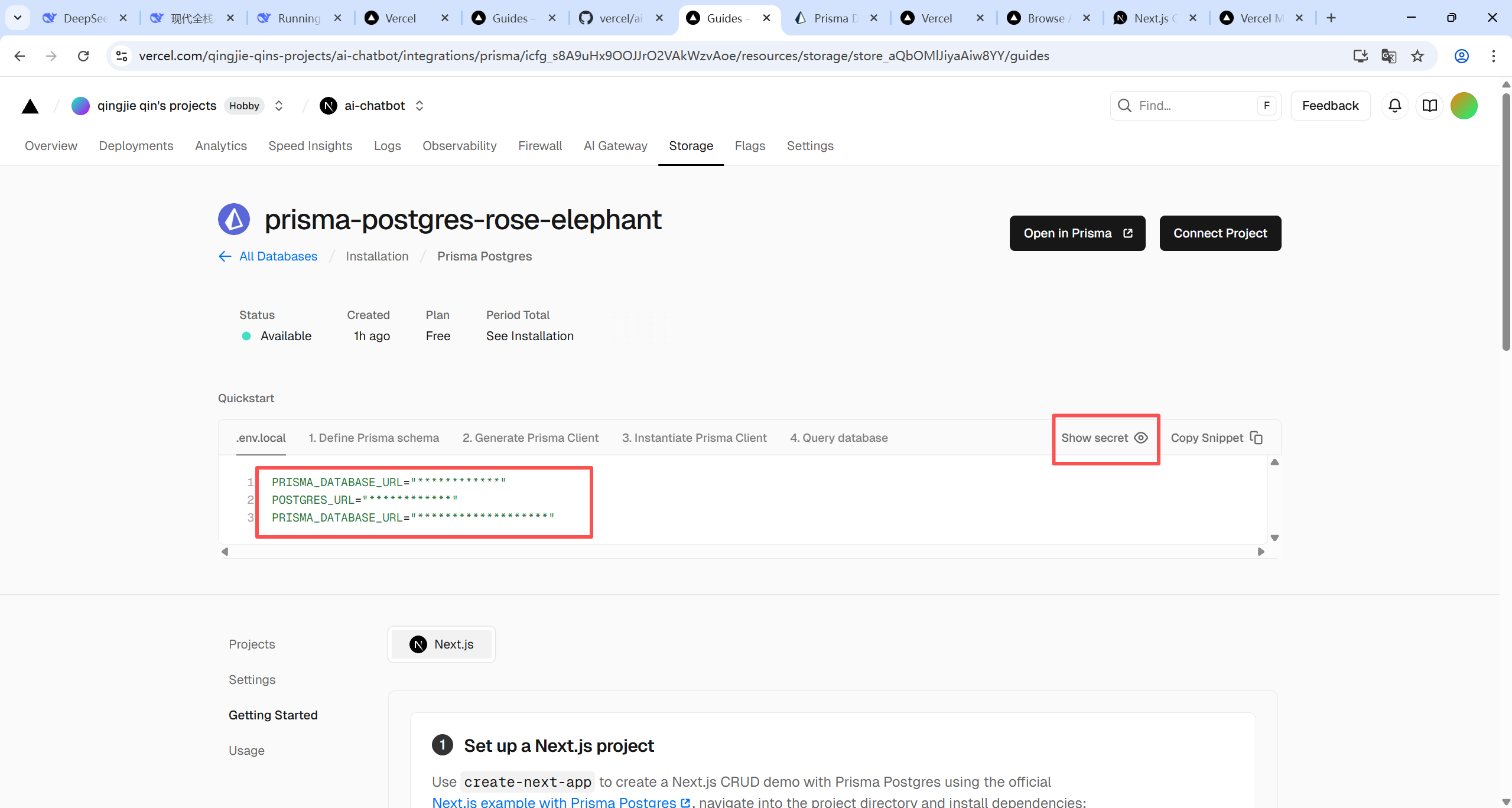Screen dimensions: 1512x808
Task: Click the code snippet scroll-down arrow
Action: 1274,538
